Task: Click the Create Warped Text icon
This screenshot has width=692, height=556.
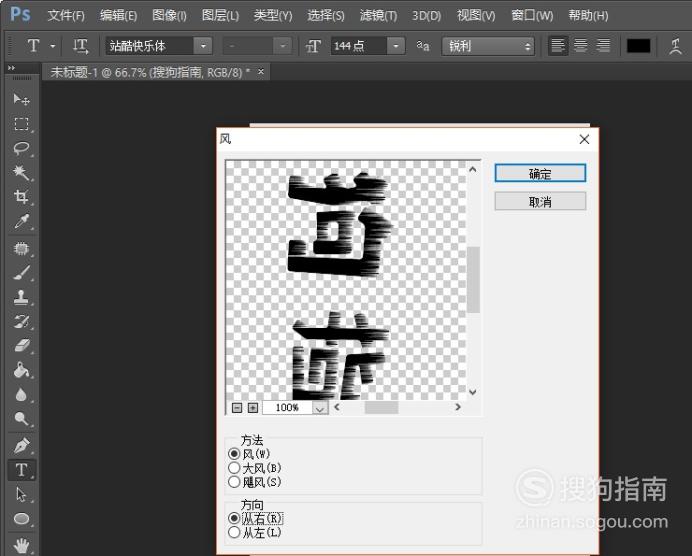Action: point(675,46)
